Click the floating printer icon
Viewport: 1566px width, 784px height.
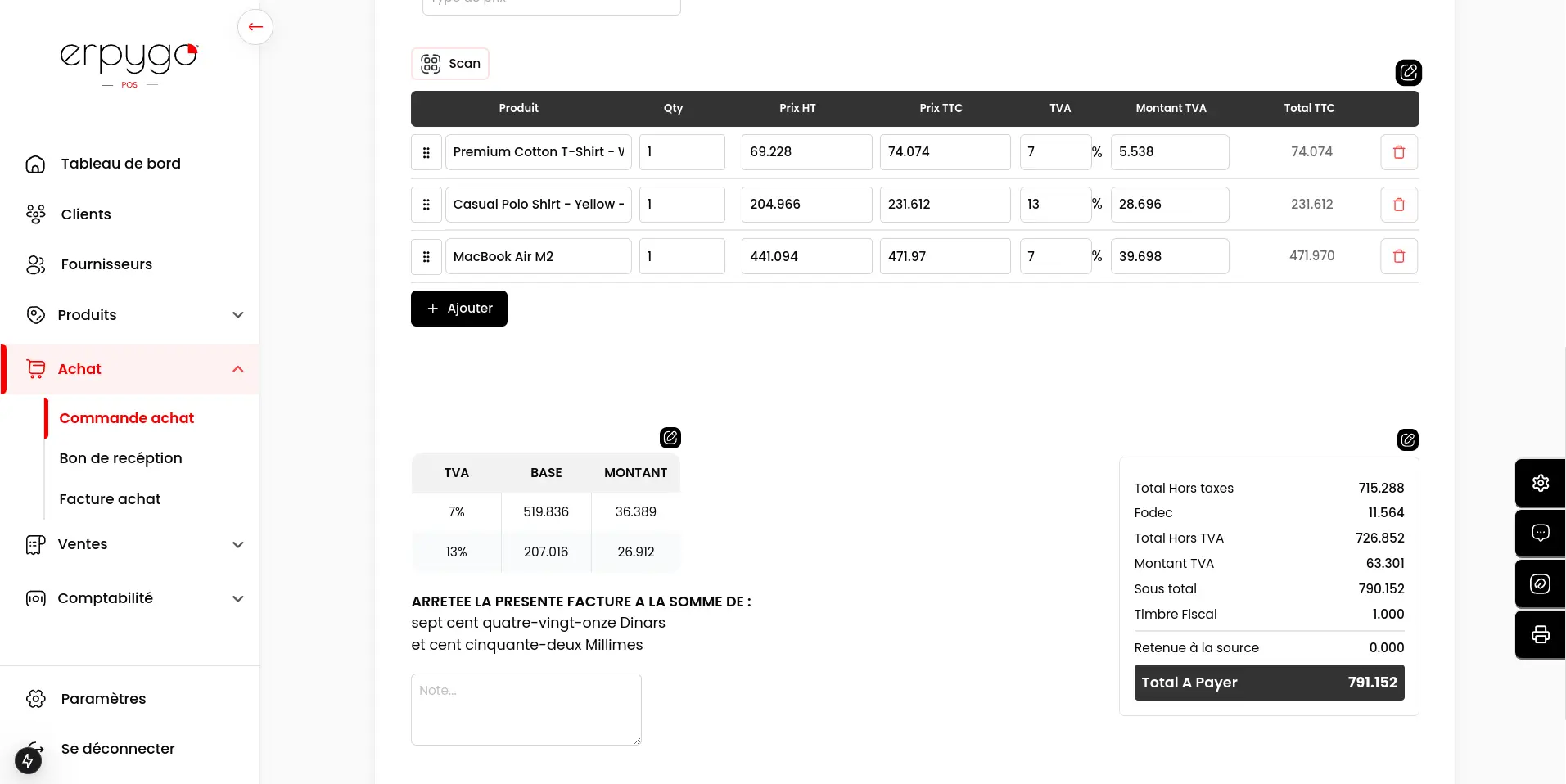1540,634
